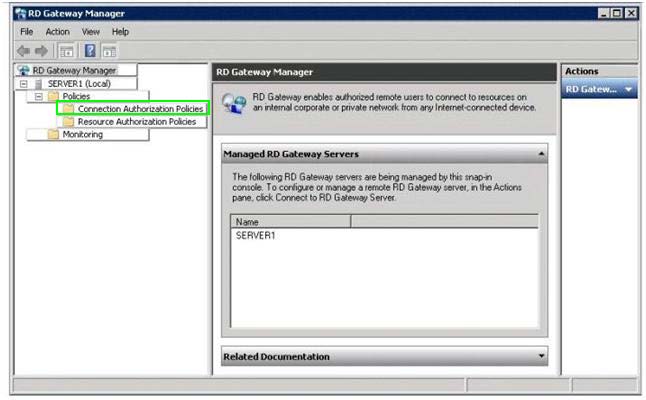Click the Managed RD Gateway Servers heading
The height and width of the screenshot is (400, 646).
(291, 154)
